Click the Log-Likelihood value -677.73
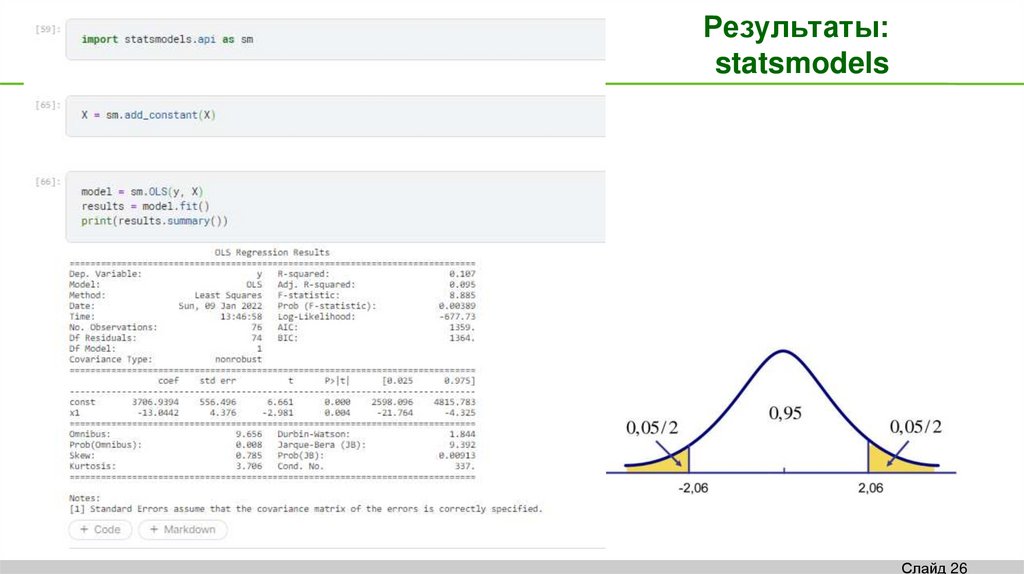1024x574 pixels. coord(457,317)
